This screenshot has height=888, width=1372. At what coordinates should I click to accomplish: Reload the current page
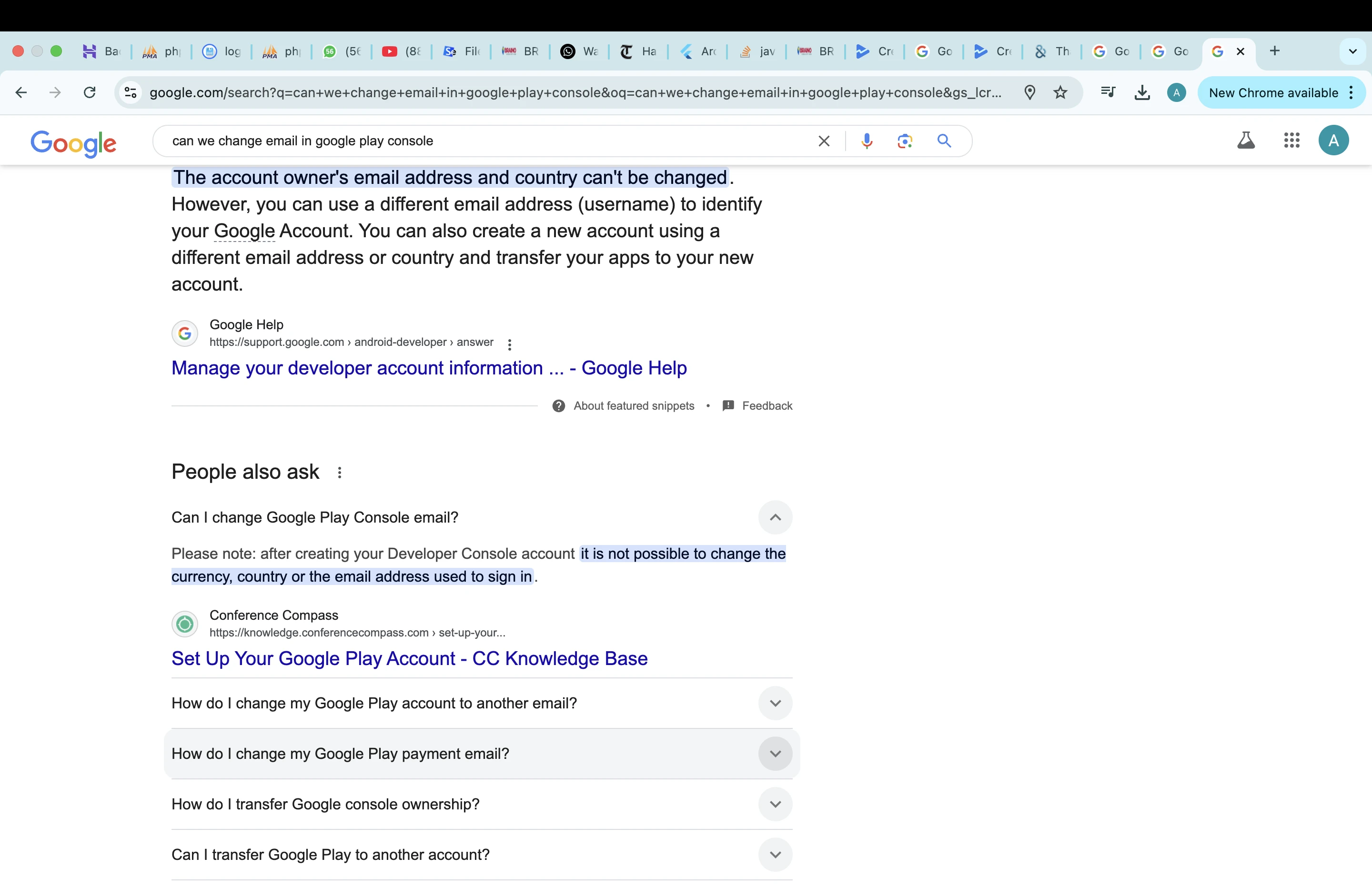pyautogui.click(x=90, y=92)
